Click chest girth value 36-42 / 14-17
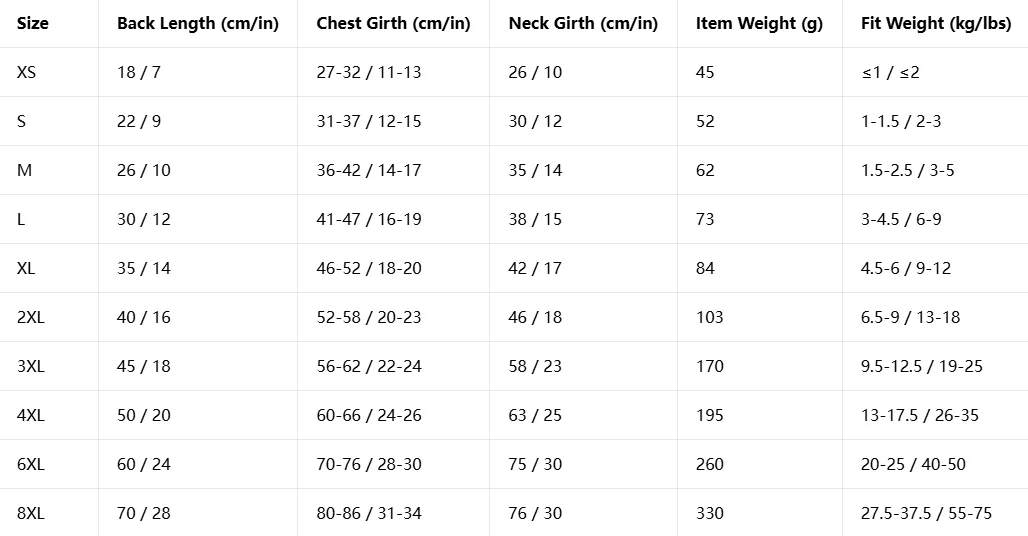Image resolution: width=1028 pixels, height=536 pixels. [369, 170]
